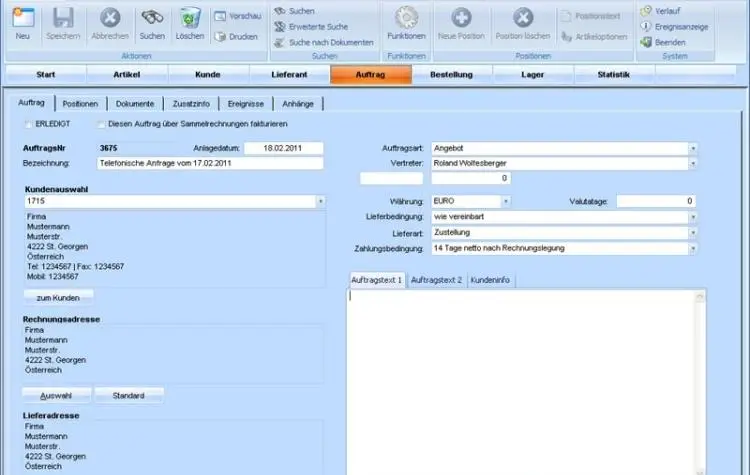Viewport: 750px width, 475px height.
Task: Click into the Bezeichnung text field
Action: pyautogui.click(x=210, y=162)
